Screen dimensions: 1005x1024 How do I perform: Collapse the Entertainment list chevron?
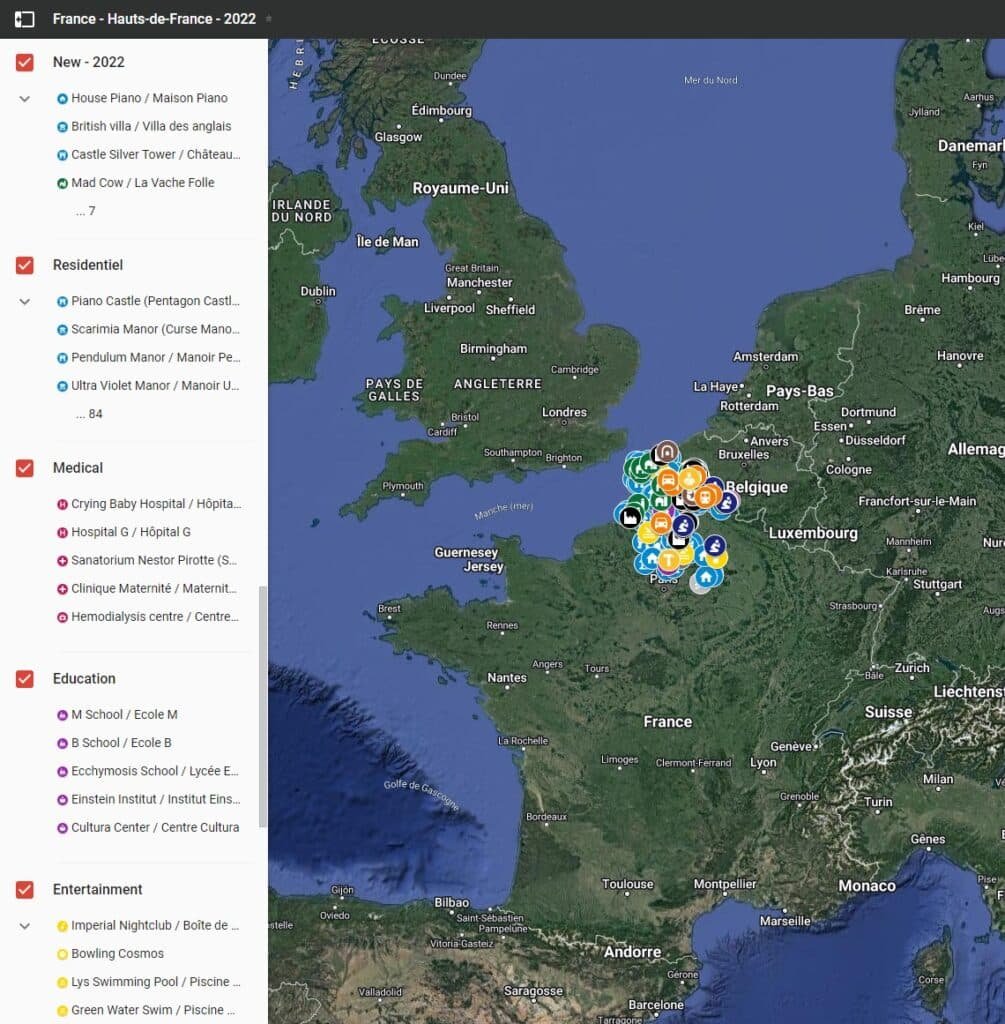(x=22, y=926)
